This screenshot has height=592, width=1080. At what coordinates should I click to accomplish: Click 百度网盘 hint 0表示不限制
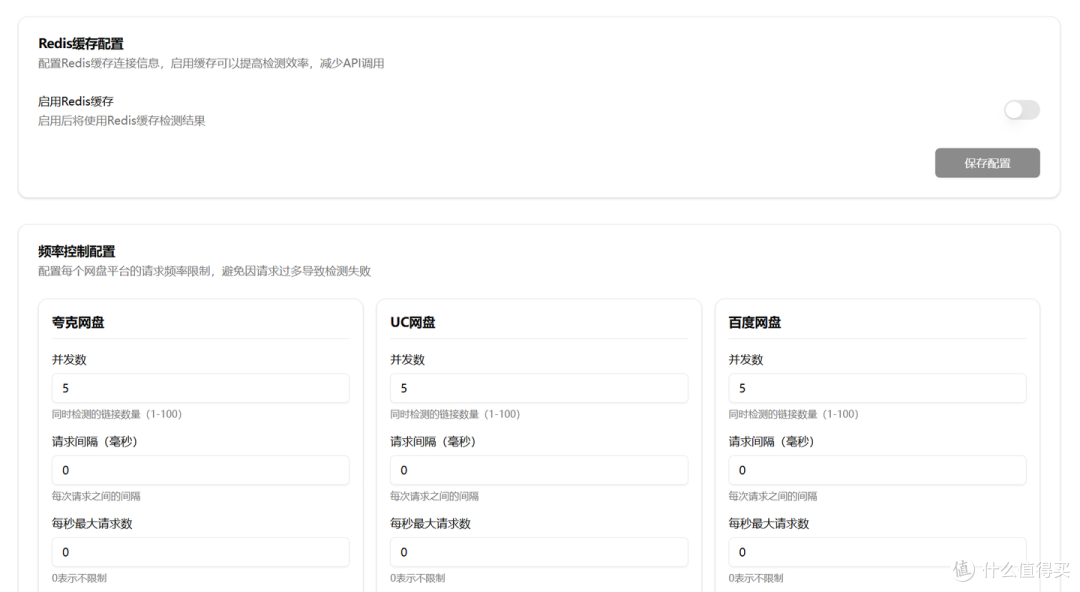[x=756, y=578]
